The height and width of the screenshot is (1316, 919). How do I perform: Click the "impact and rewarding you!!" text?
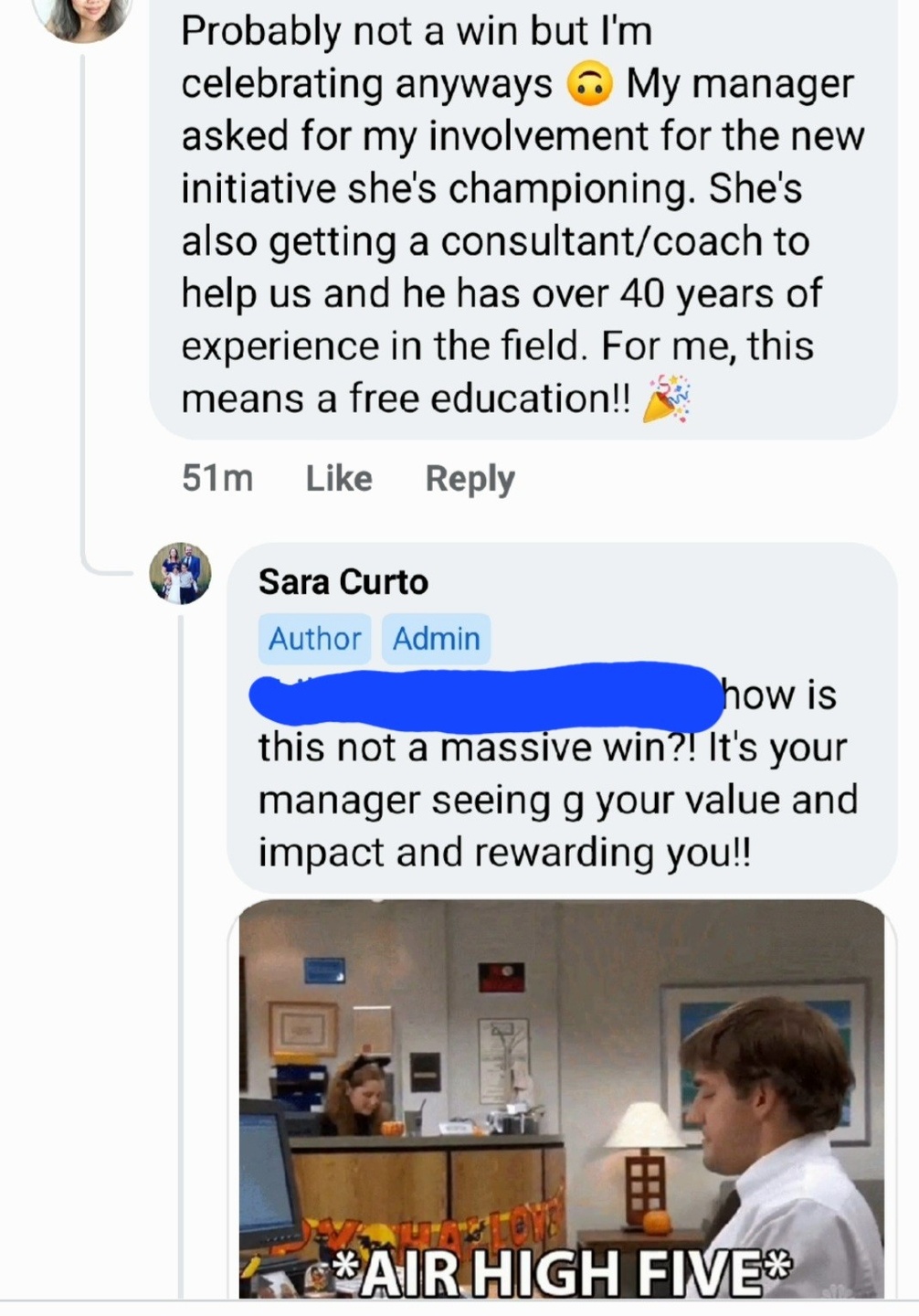tap(504, 853)
